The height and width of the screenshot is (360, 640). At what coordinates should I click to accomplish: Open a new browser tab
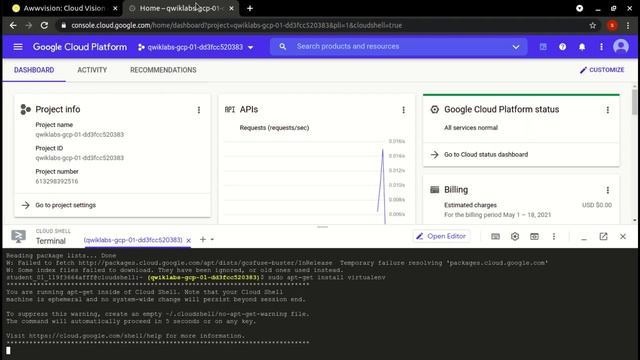[250, 8]
